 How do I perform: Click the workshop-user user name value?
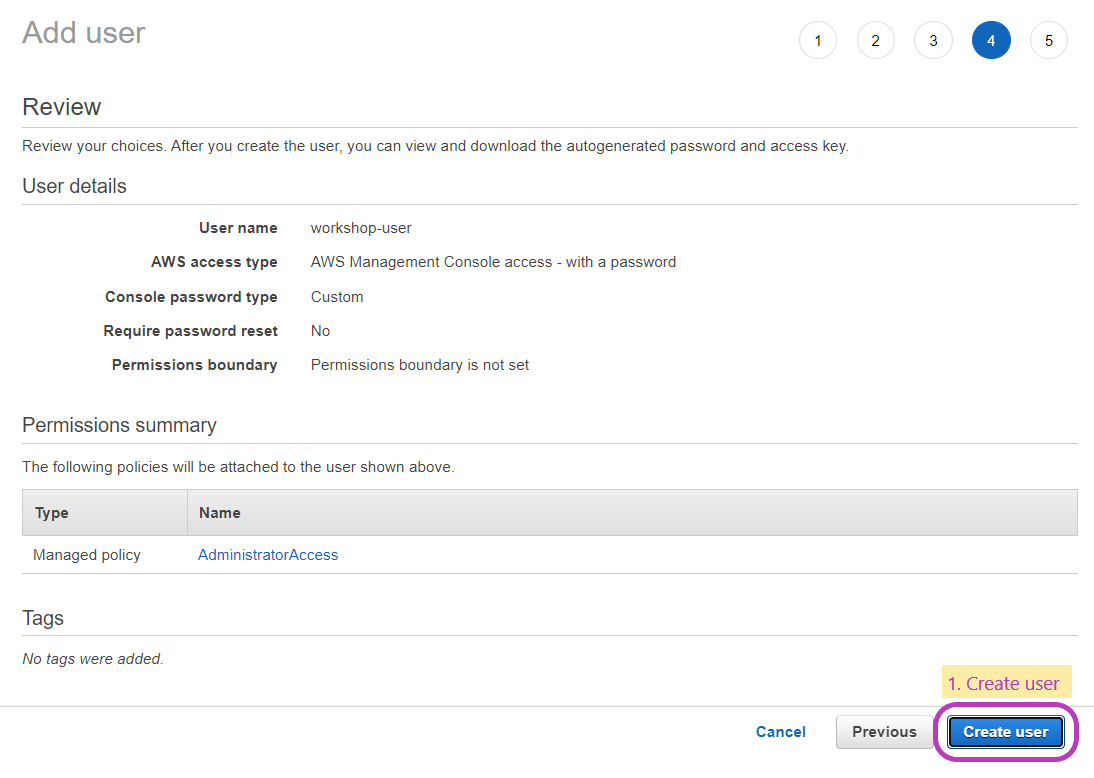point(361,227)
